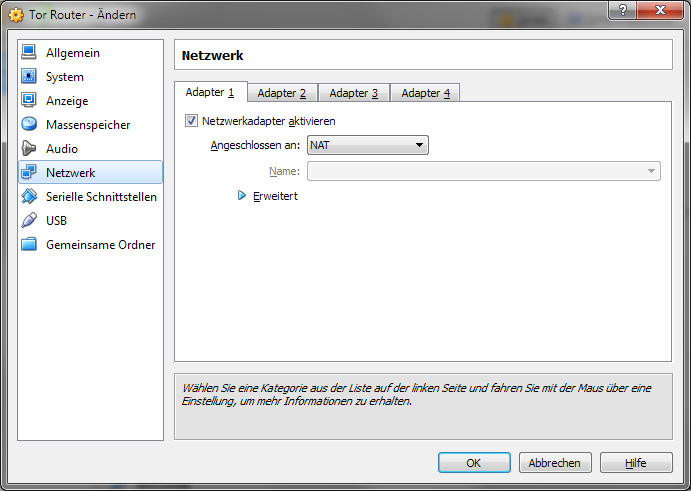Click the Serielle Schnittstellen icon
Viewport: 691px width, 491px height.
29,197
